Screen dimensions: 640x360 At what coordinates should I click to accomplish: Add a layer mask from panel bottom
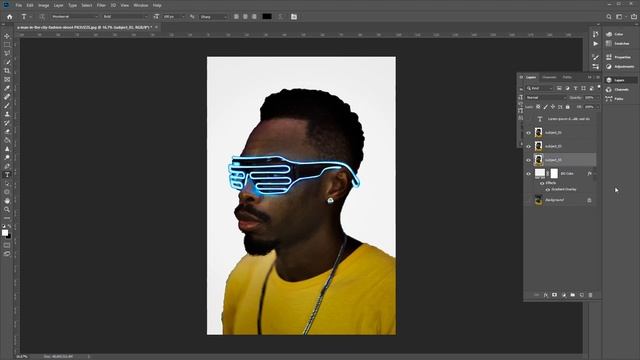tap(554, 295)
